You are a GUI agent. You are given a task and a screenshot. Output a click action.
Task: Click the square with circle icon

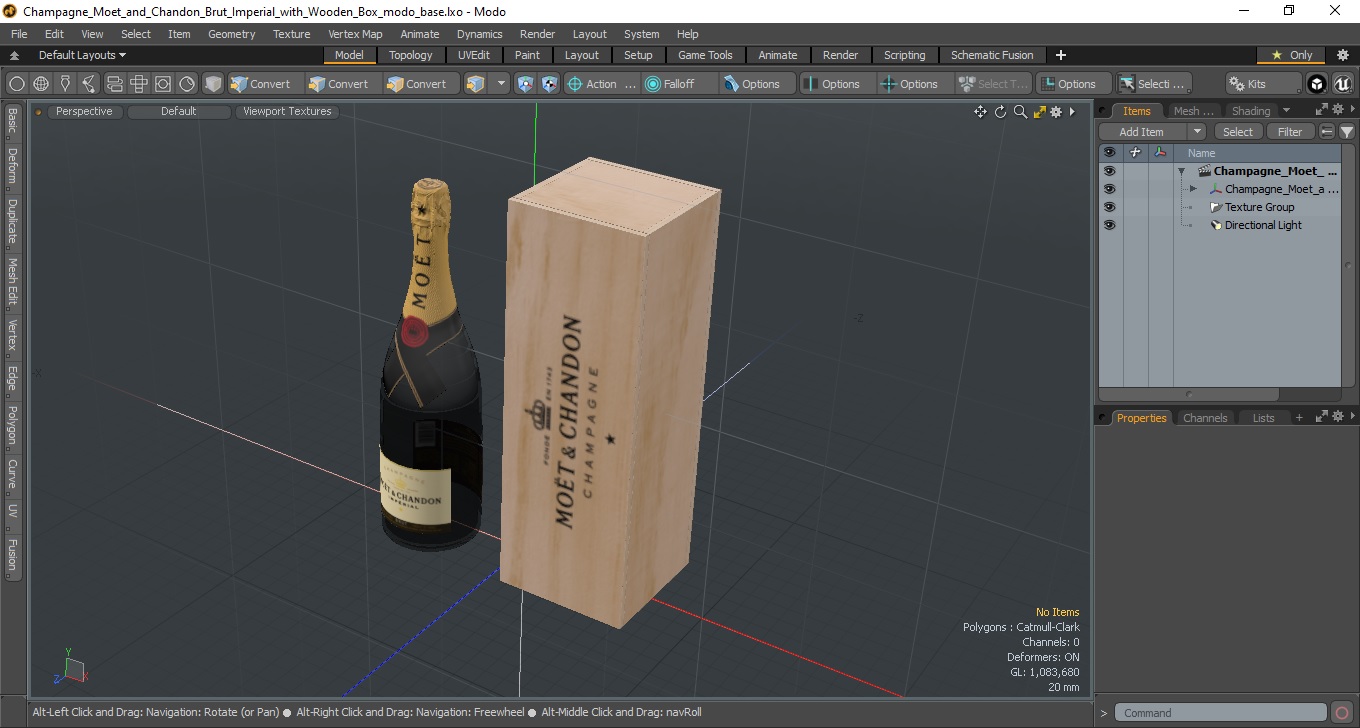[162, 84]
